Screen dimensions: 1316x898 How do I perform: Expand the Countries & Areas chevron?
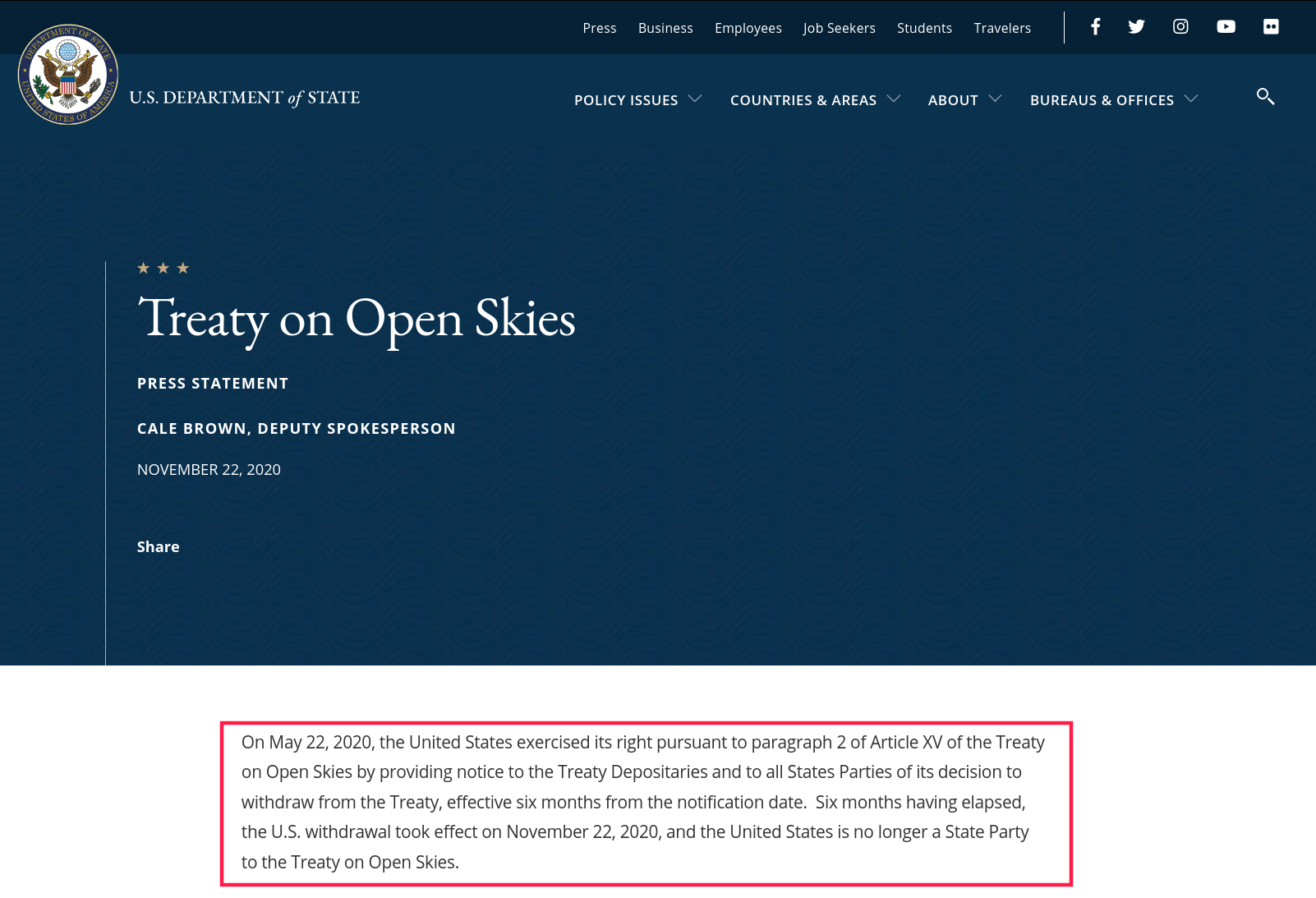tap(894, 99)
